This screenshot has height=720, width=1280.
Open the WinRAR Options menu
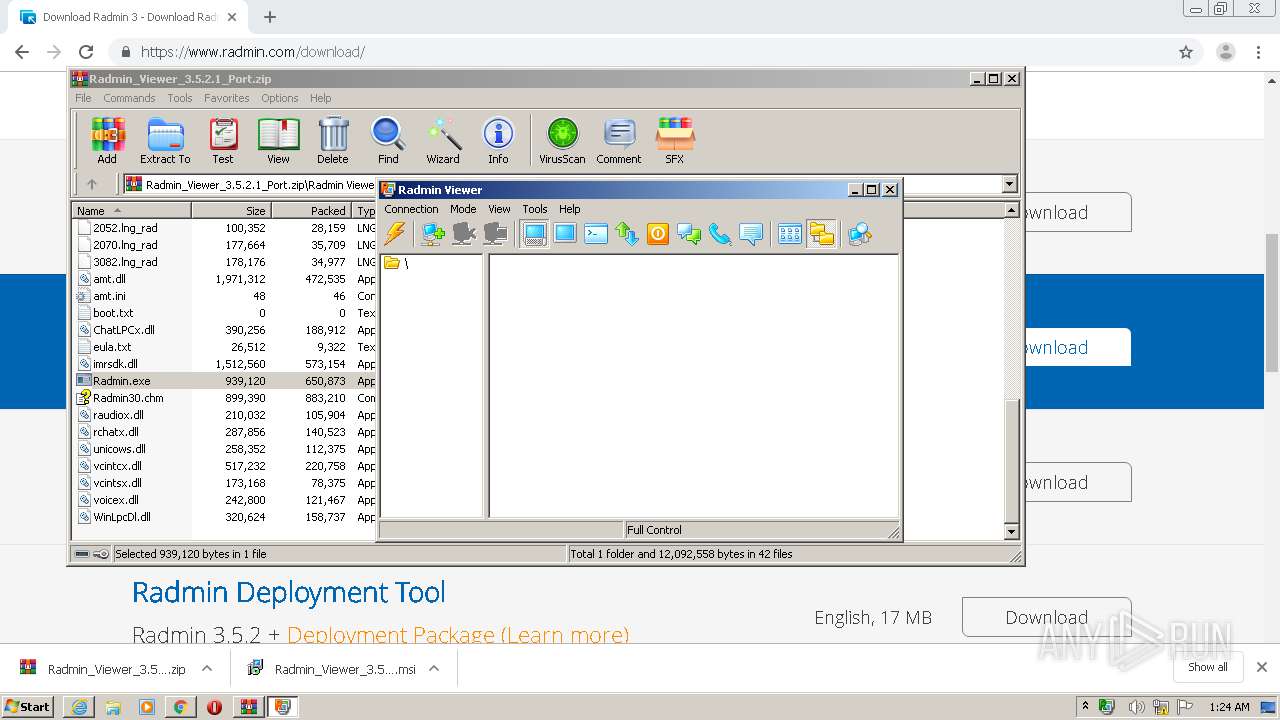pos(280,98)
